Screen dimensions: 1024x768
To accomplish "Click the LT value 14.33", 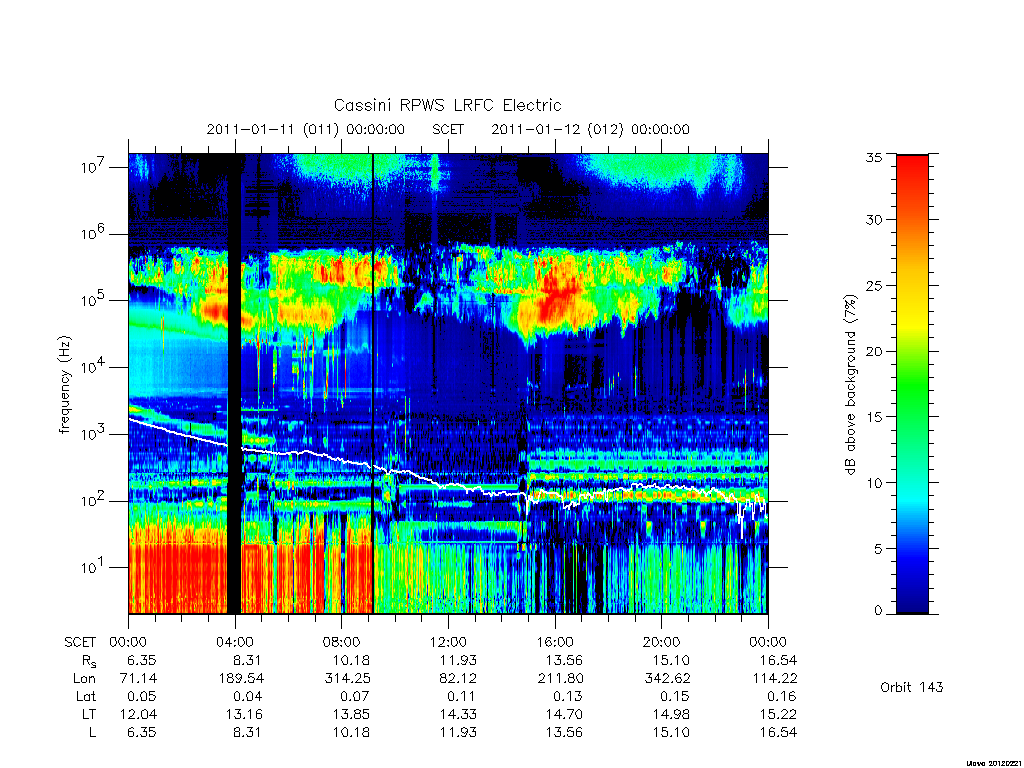I will point(458,714).
